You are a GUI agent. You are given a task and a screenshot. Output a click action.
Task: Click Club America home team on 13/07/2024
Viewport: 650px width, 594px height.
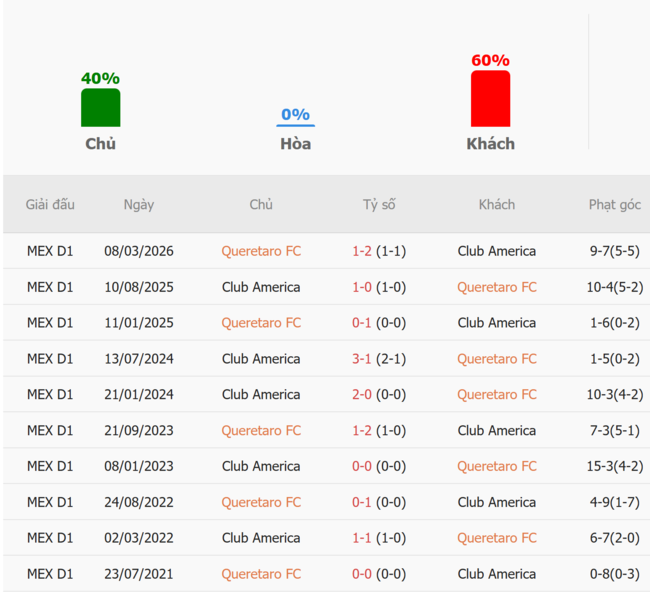click(x=261, y=359)
